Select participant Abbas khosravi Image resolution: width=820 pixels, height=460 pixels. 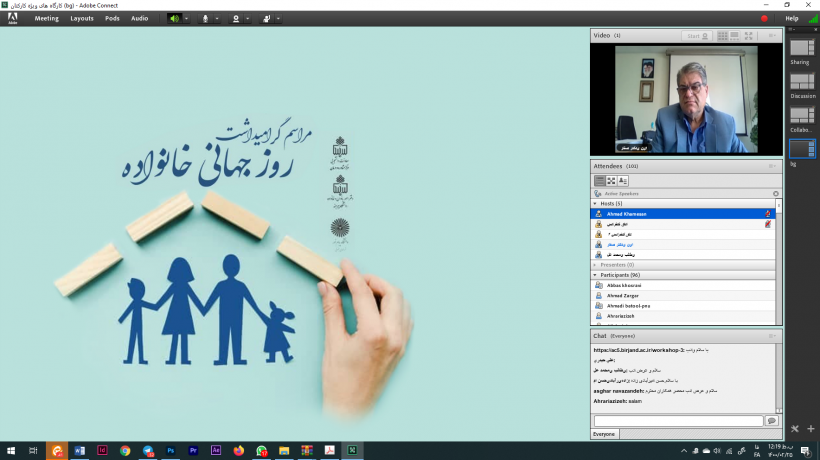tap(683, 285)
